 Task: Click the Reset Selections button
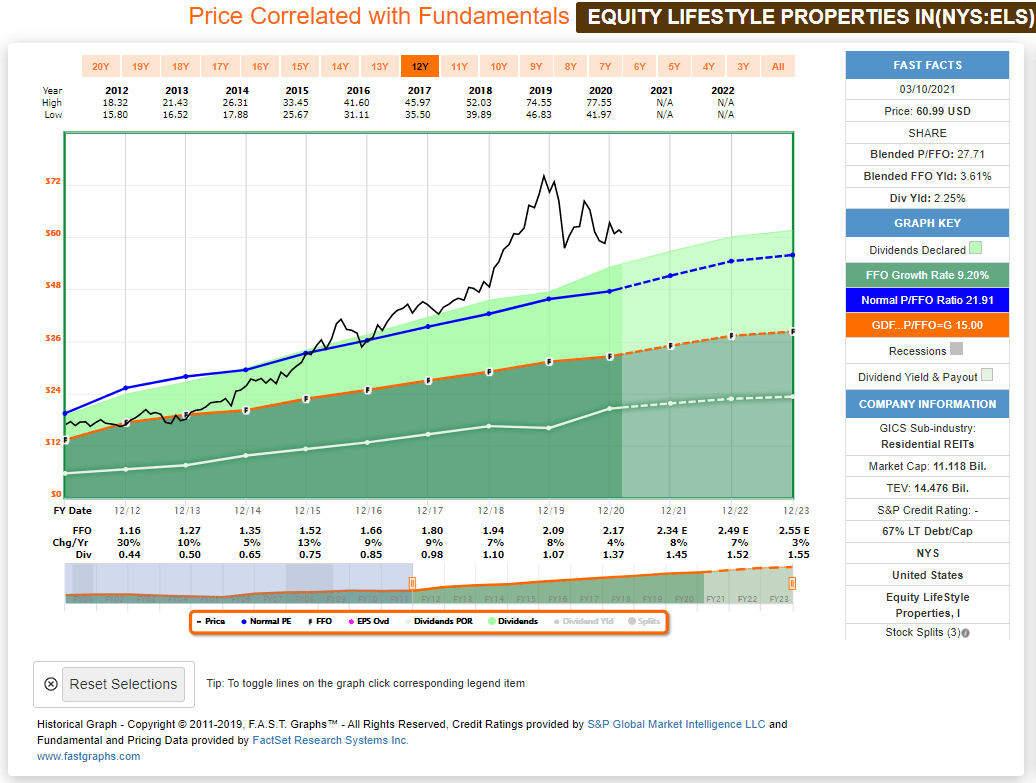[x=122, y=684]
